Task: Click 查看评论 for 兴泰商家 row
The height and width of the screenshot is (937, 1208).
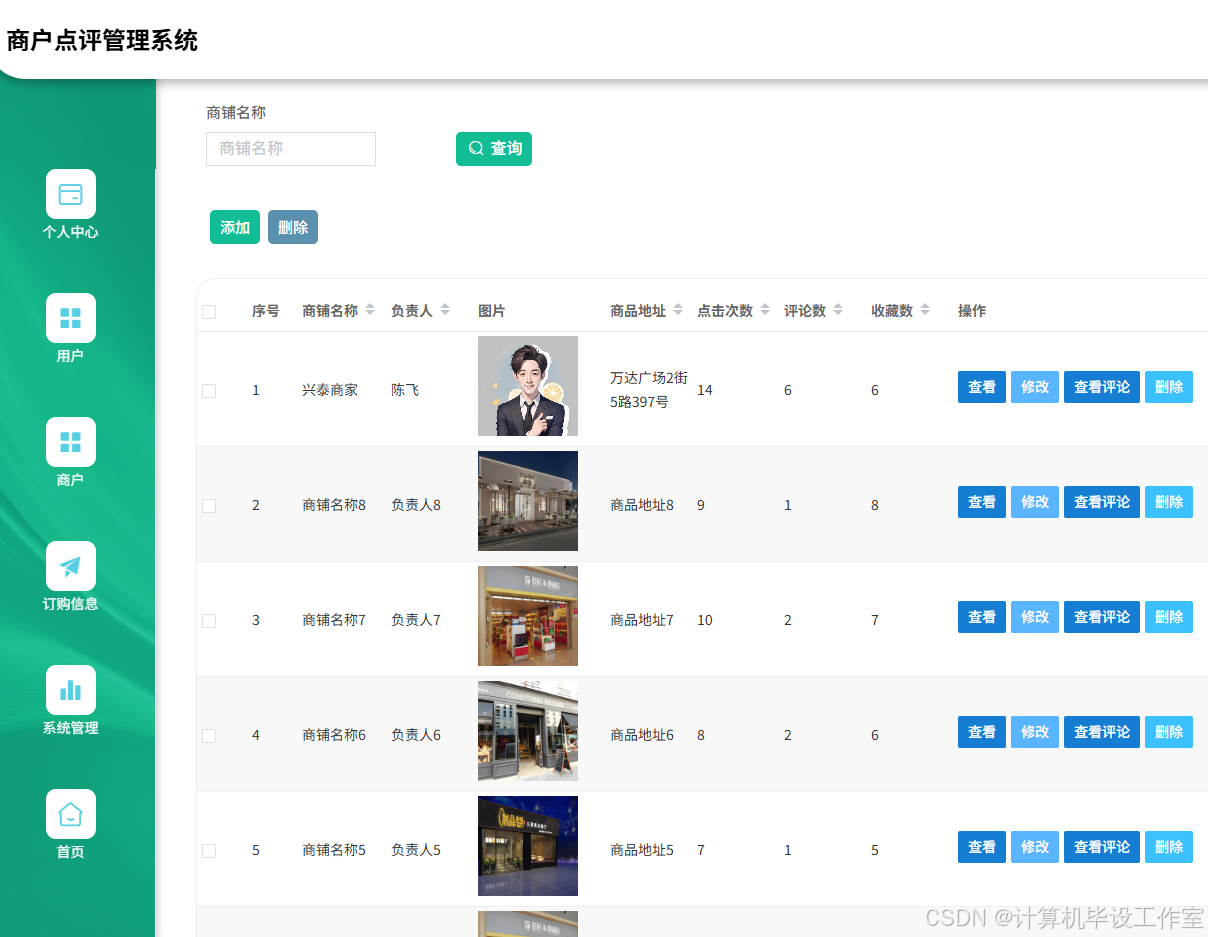Action: (1102, 387)
